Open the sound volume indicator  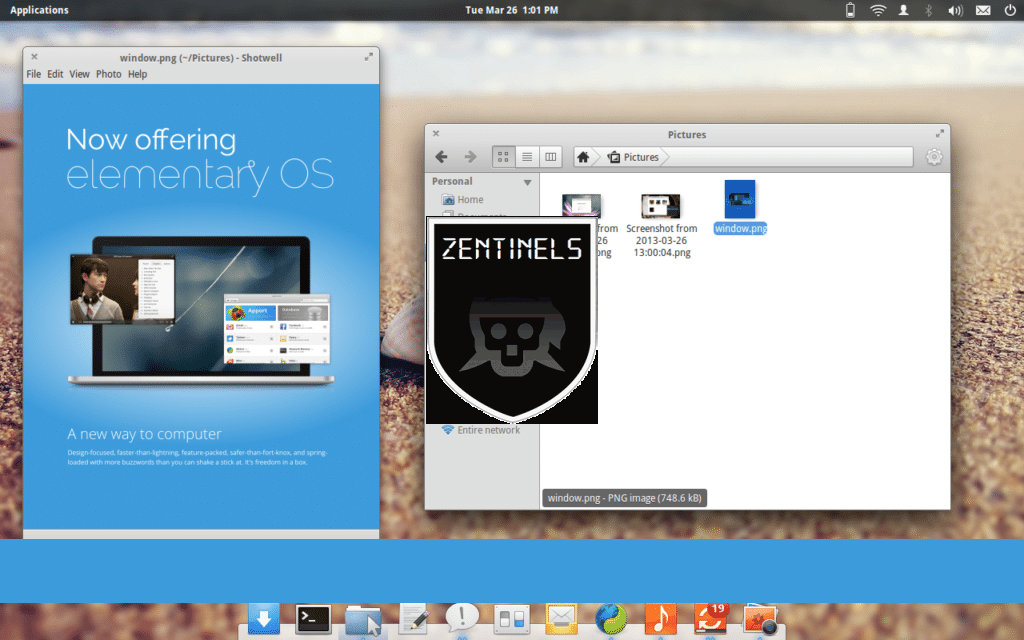click(x=955, y=10)
